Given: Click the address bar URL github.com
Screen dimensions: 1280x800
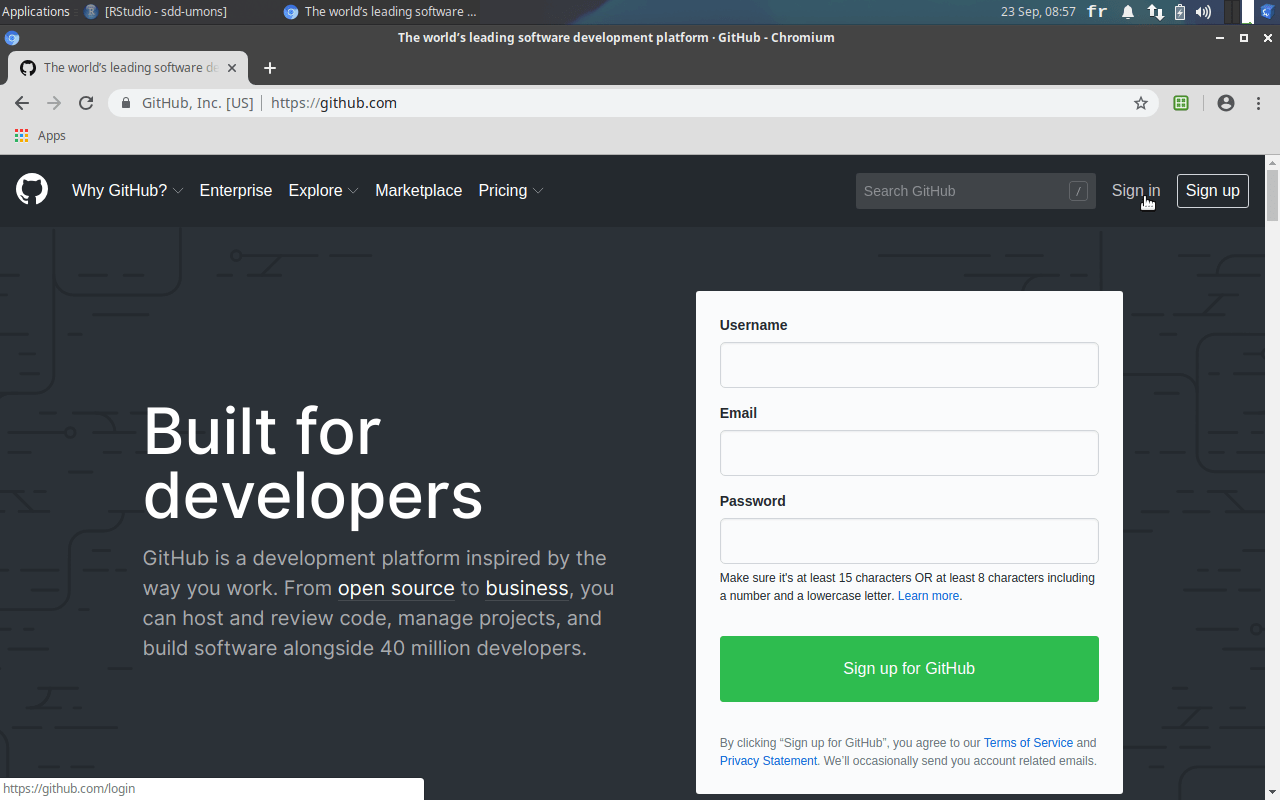Looking at the screenshot, I should tap(334, 103).
